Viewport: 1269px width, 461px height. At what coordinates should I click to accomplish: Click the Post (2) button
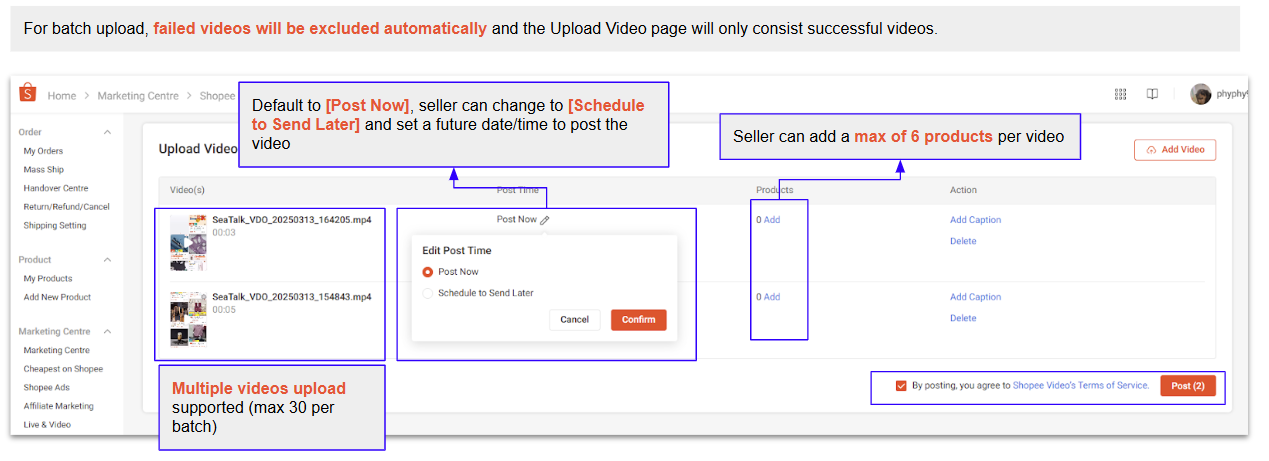click(x=1187, y=386)
